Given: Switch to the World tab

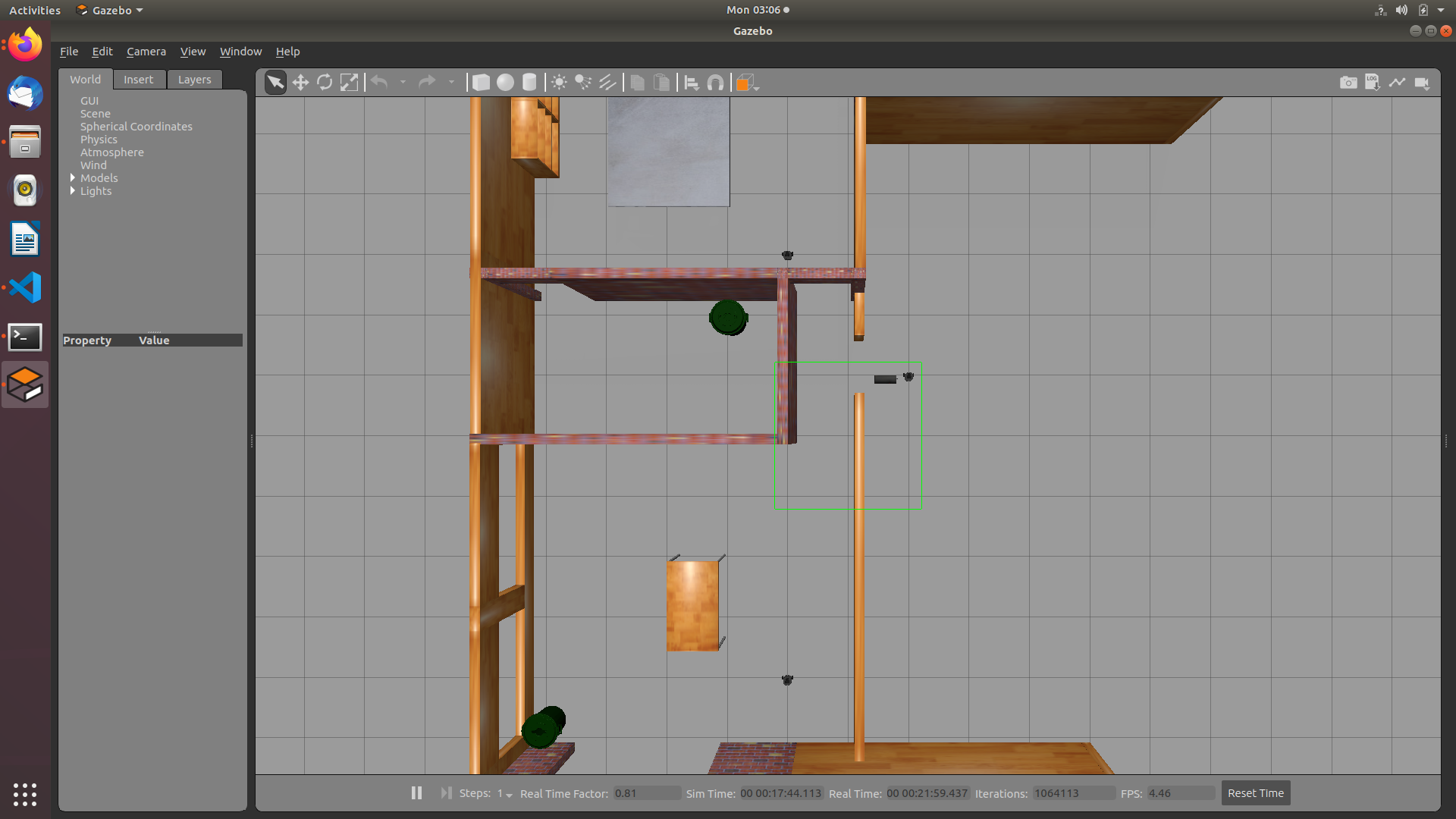Looking at the screenshot, I should click(86, 79).
